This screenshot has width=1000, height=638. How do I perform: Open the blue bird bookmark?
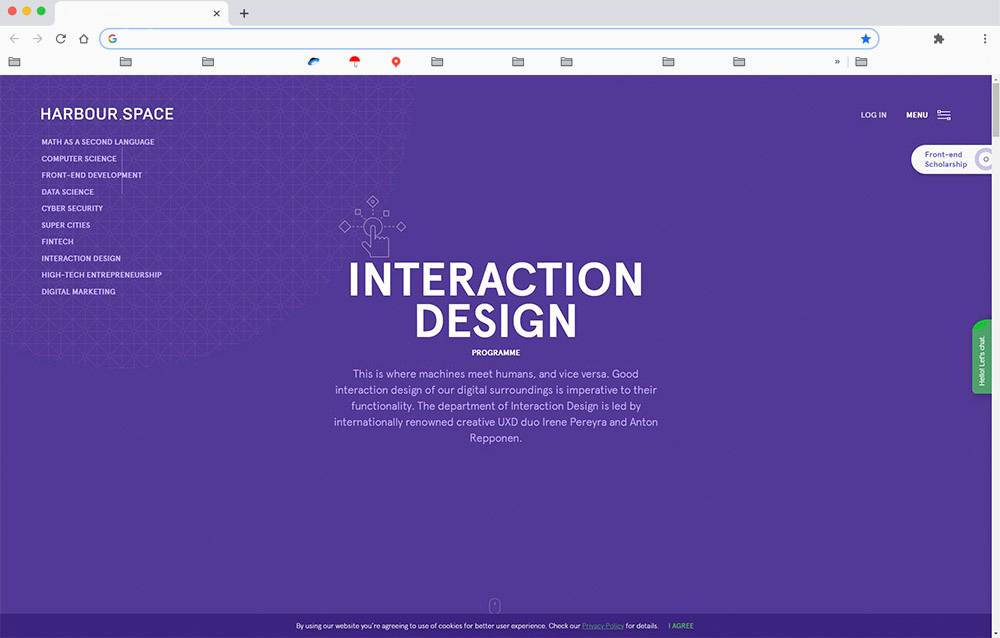pos(313,62)
